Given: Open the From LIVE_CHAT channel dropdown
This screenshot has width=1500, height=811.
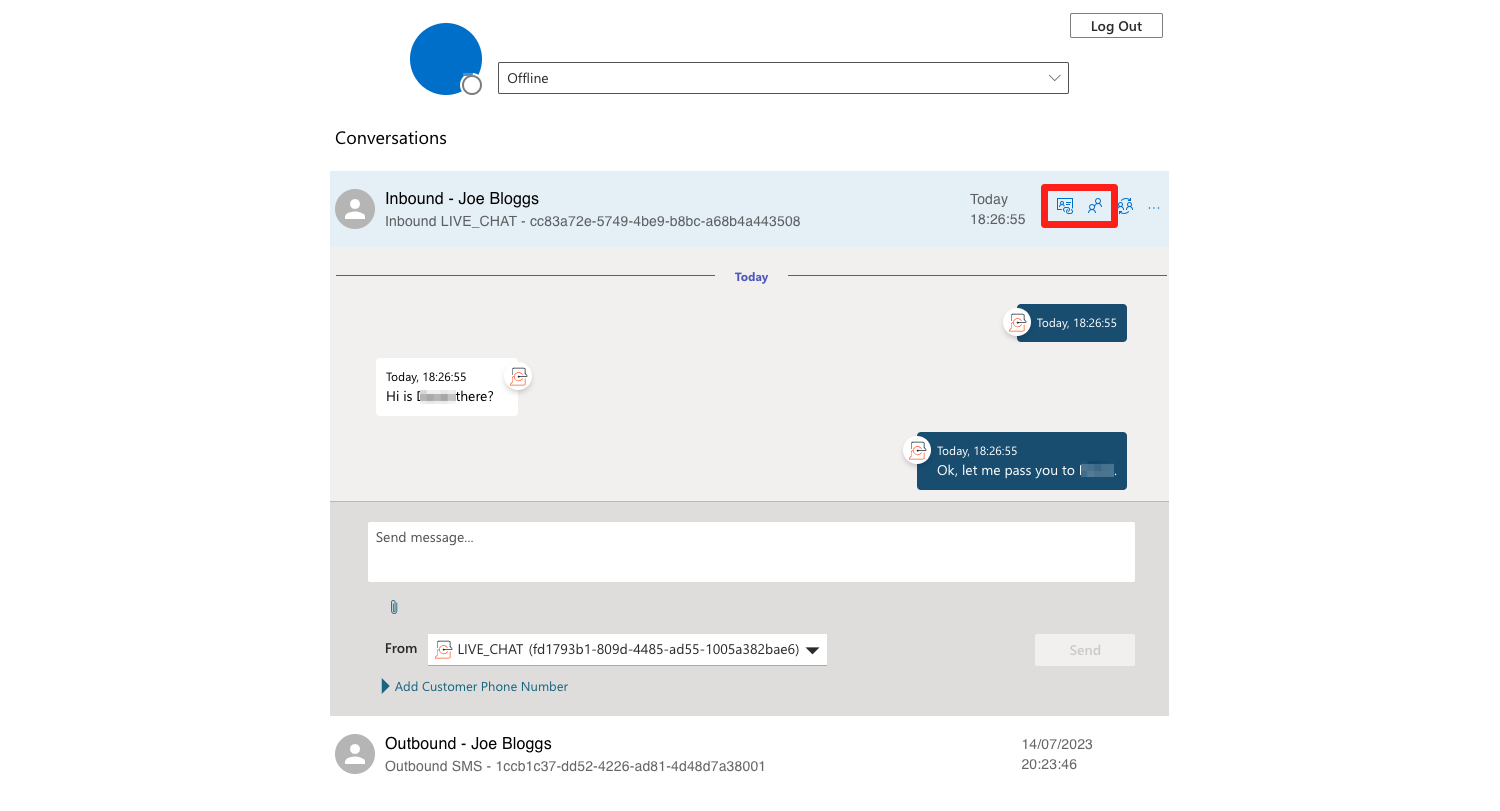Looking at the screenshot, I should tap(627, 650).
